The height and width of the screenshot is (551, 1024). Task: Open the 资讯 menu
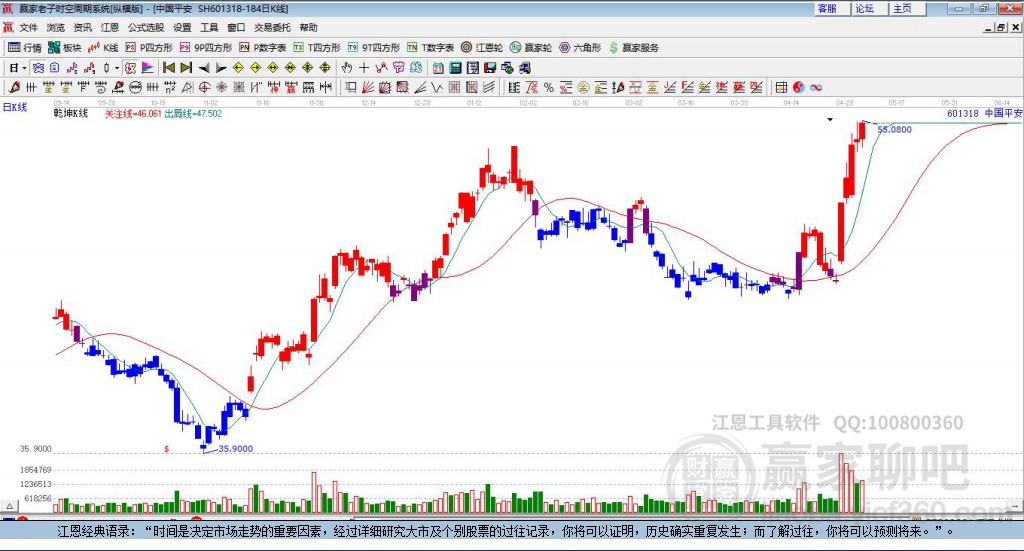click(x=82, y=27)
